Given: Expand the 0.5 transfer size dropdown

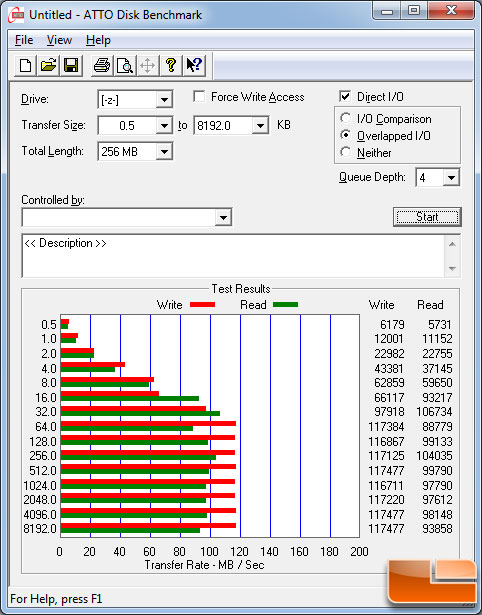Looking at the screenshot, I should pyautogui.click(x=164, y=126).
